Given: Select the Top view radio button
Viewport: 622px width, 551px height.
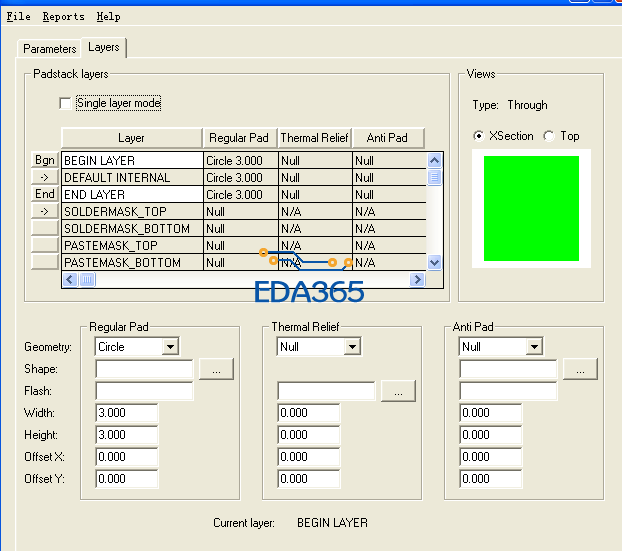Looking at the screenshot, I should point(548,136).
